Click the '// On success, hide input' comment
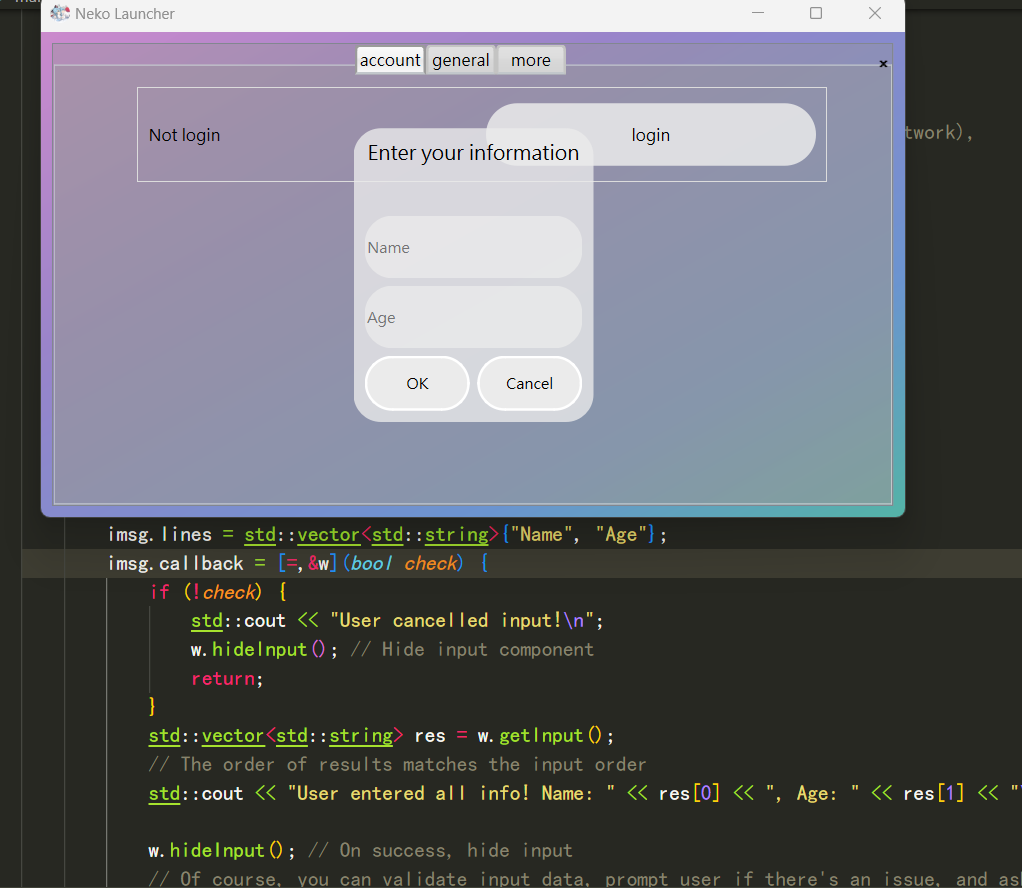The width and height of the screenshot is (1022, 888). 440,850
